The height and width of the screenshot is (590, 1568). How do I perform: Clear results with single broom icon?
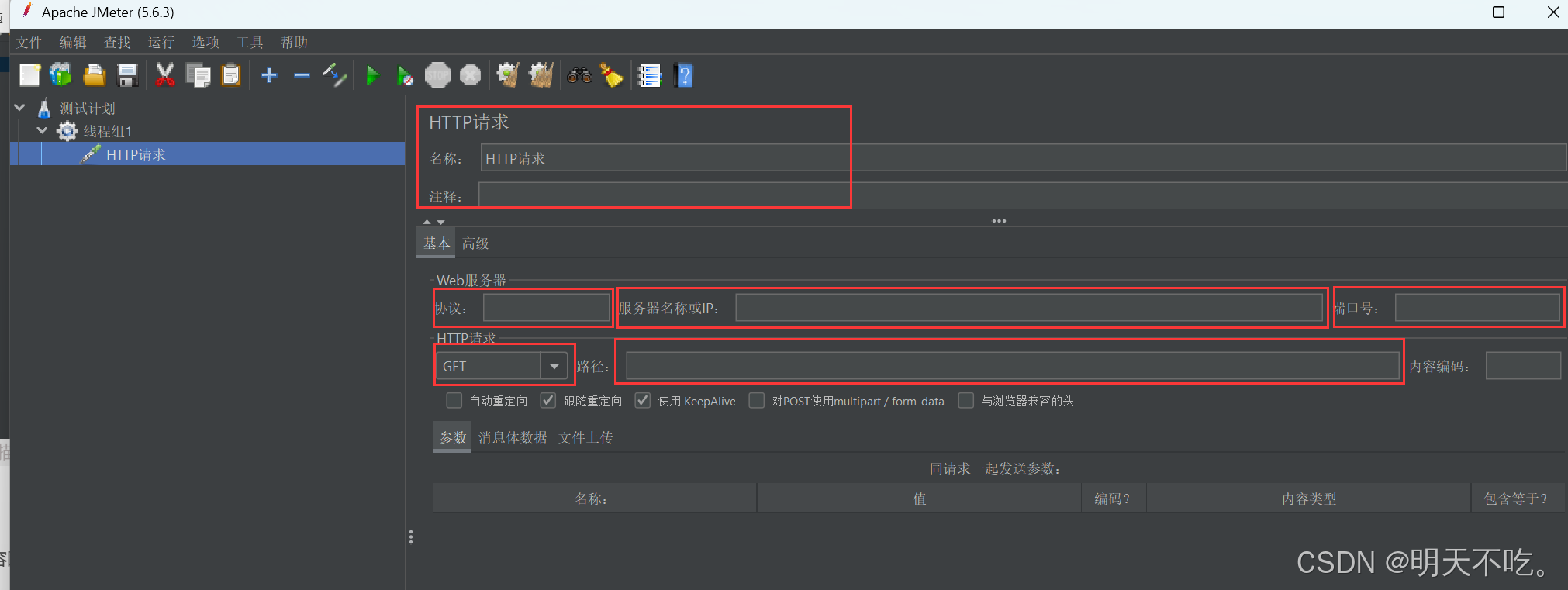click(508, 75)
